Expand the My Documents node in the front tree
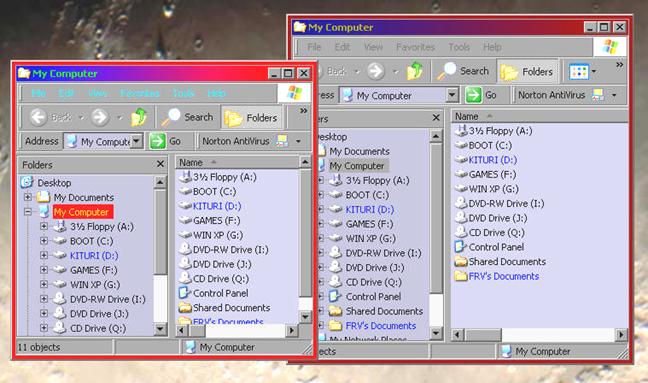The image size is (648, 383). point(28,197)
